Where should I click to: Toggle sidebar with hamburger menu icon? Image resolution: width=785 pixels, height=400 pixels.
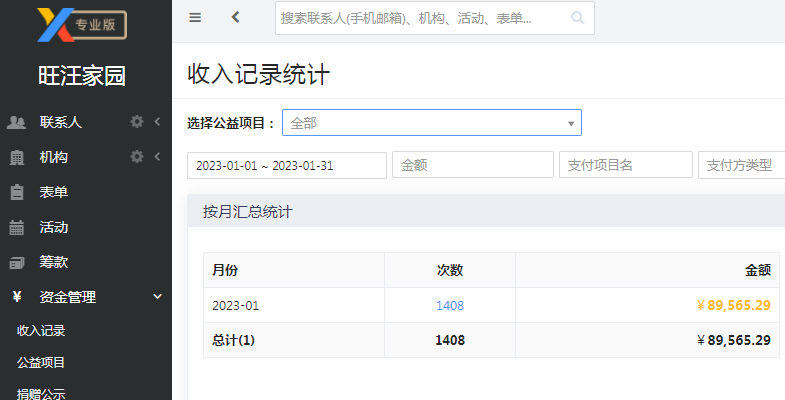195,18
